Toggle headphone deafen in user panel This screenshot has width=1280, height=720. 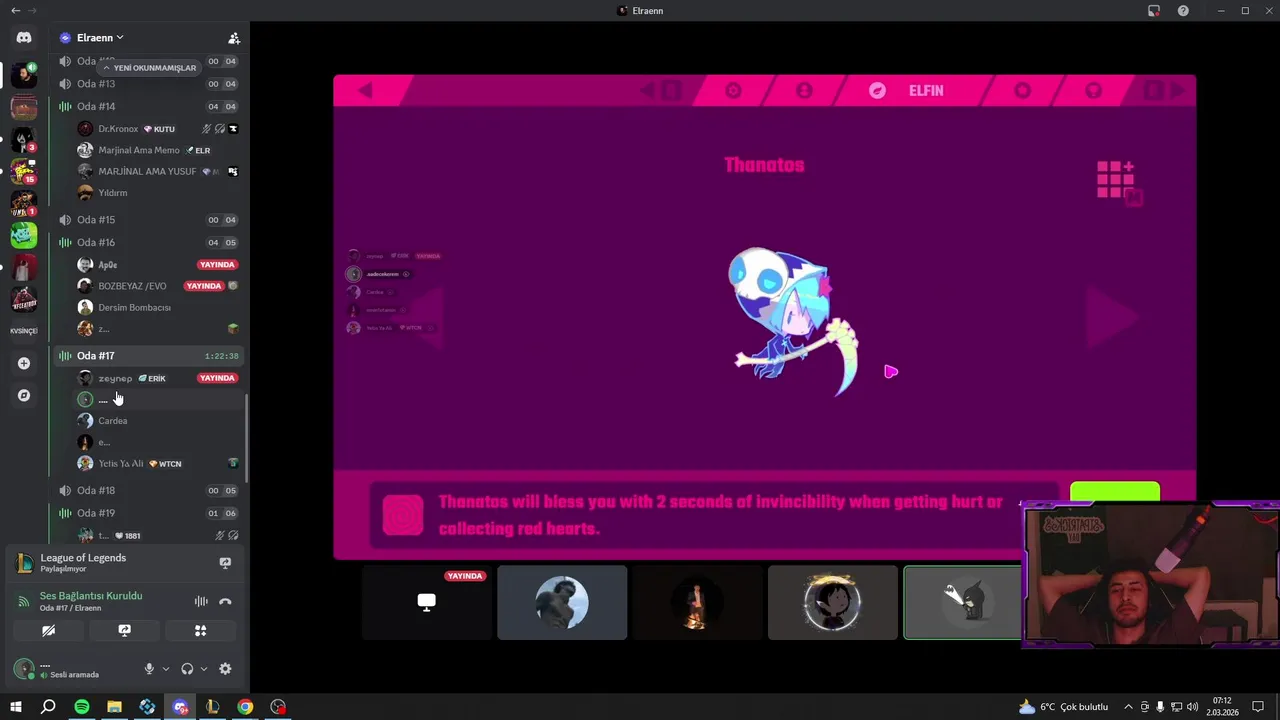[x=187, y=669]
